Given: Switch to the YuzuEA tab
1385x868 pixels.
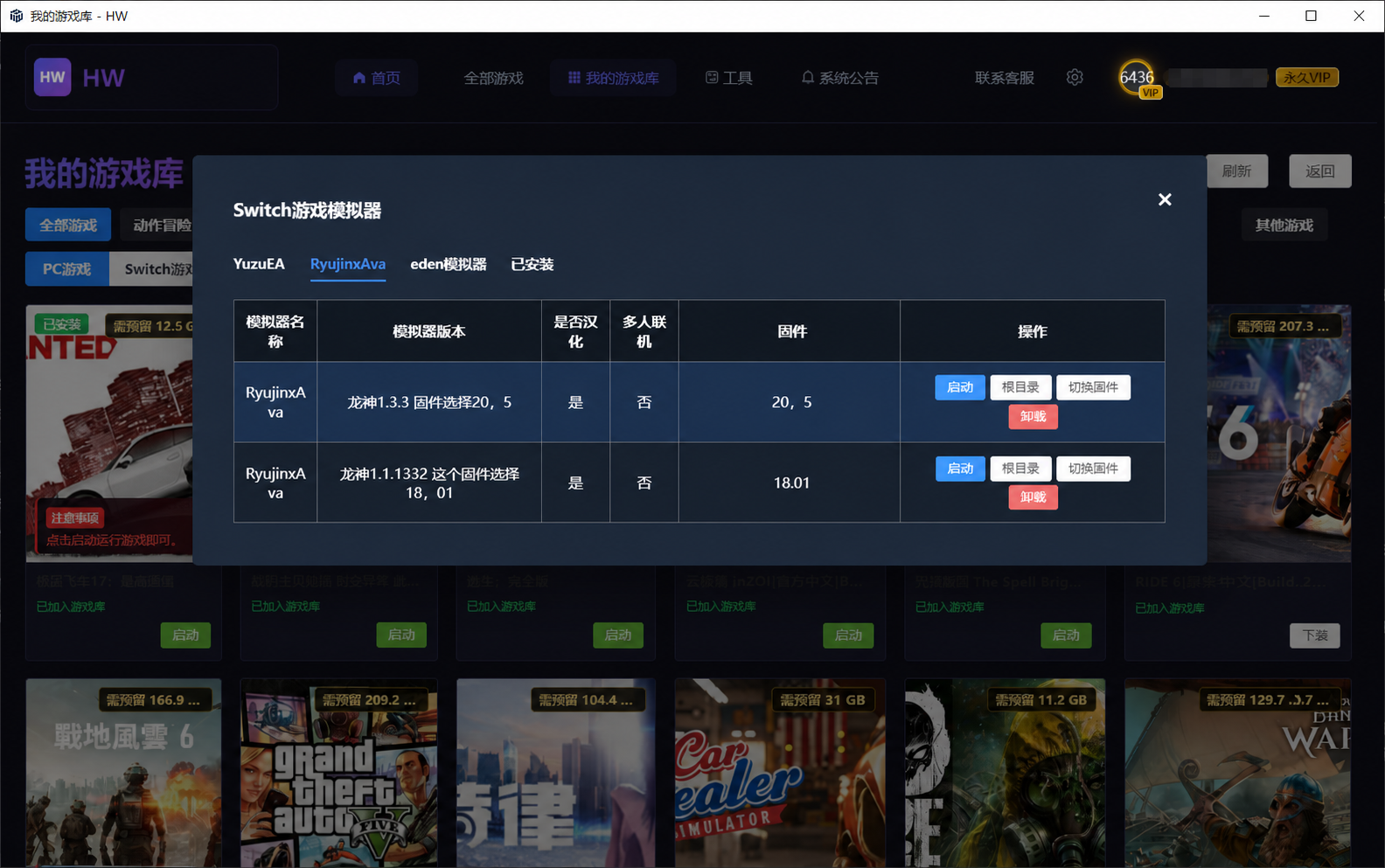Looking at the screenshot, I should 259,264.
